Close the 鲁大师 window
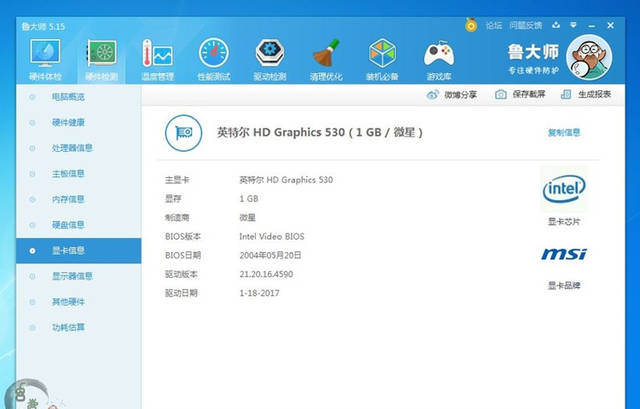640x409 pixels. pos(610,25)
